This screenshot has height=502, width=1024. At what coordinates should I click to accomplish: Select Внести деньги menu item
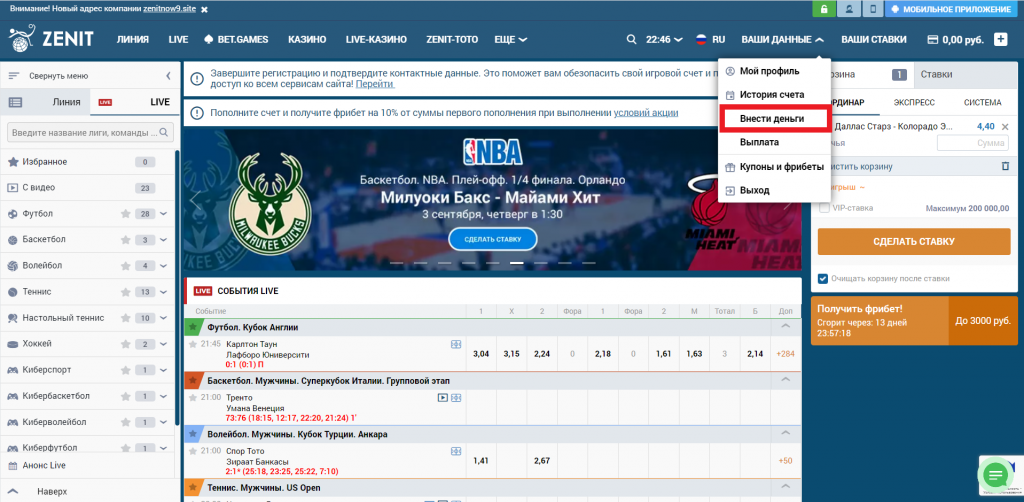pos(775,119)
